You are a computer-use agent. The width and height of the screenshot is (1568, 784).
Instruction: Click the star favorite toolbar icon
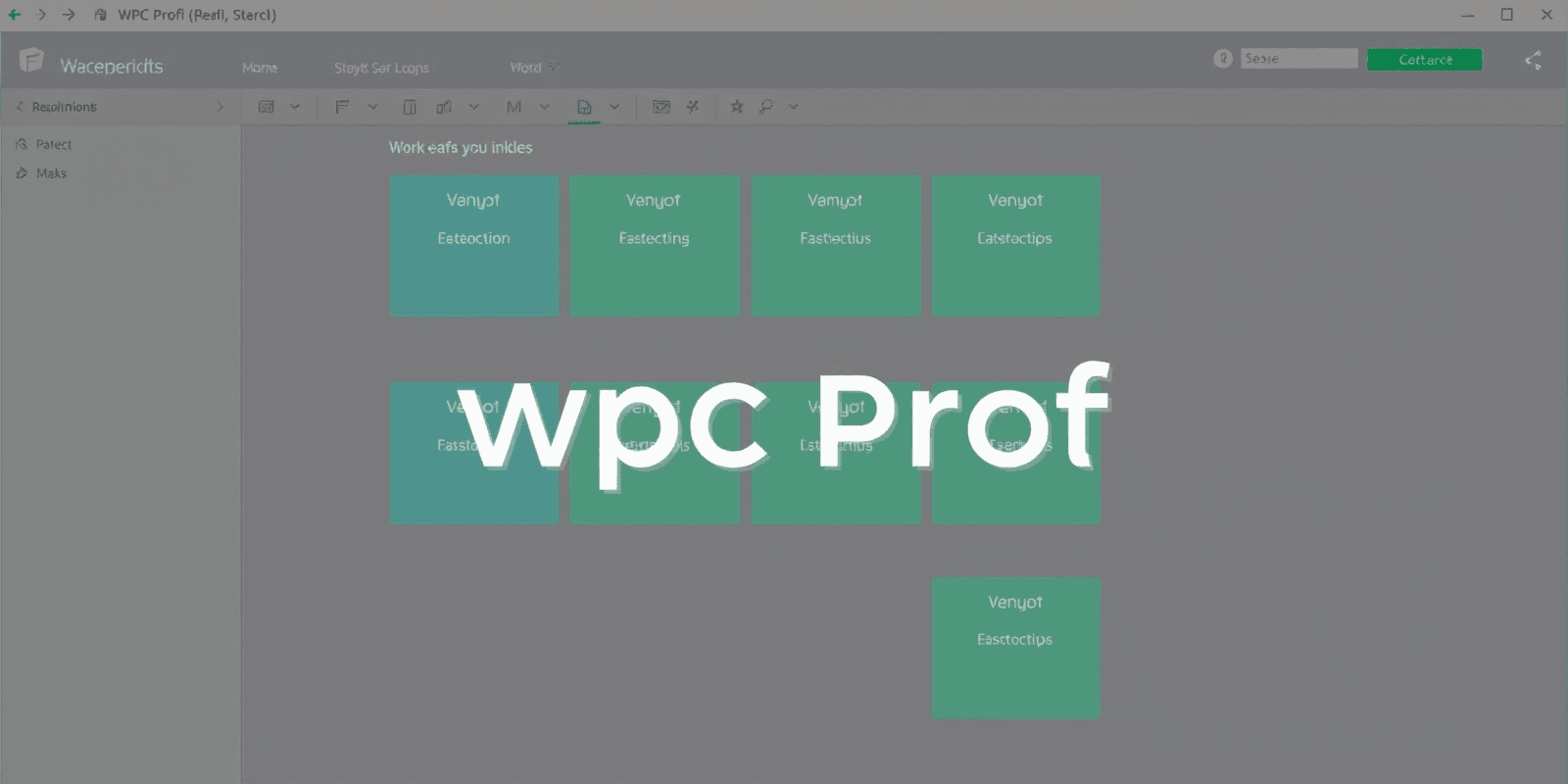click(x=737, y=107)
